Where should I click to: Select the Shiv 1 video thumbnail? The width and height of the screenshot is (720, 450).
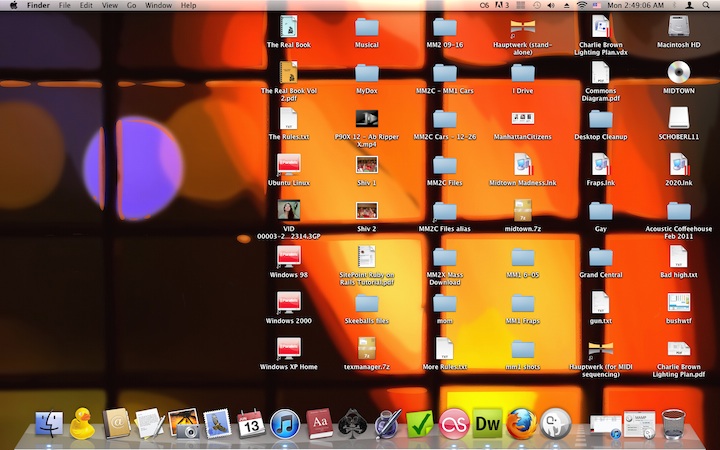366,164
